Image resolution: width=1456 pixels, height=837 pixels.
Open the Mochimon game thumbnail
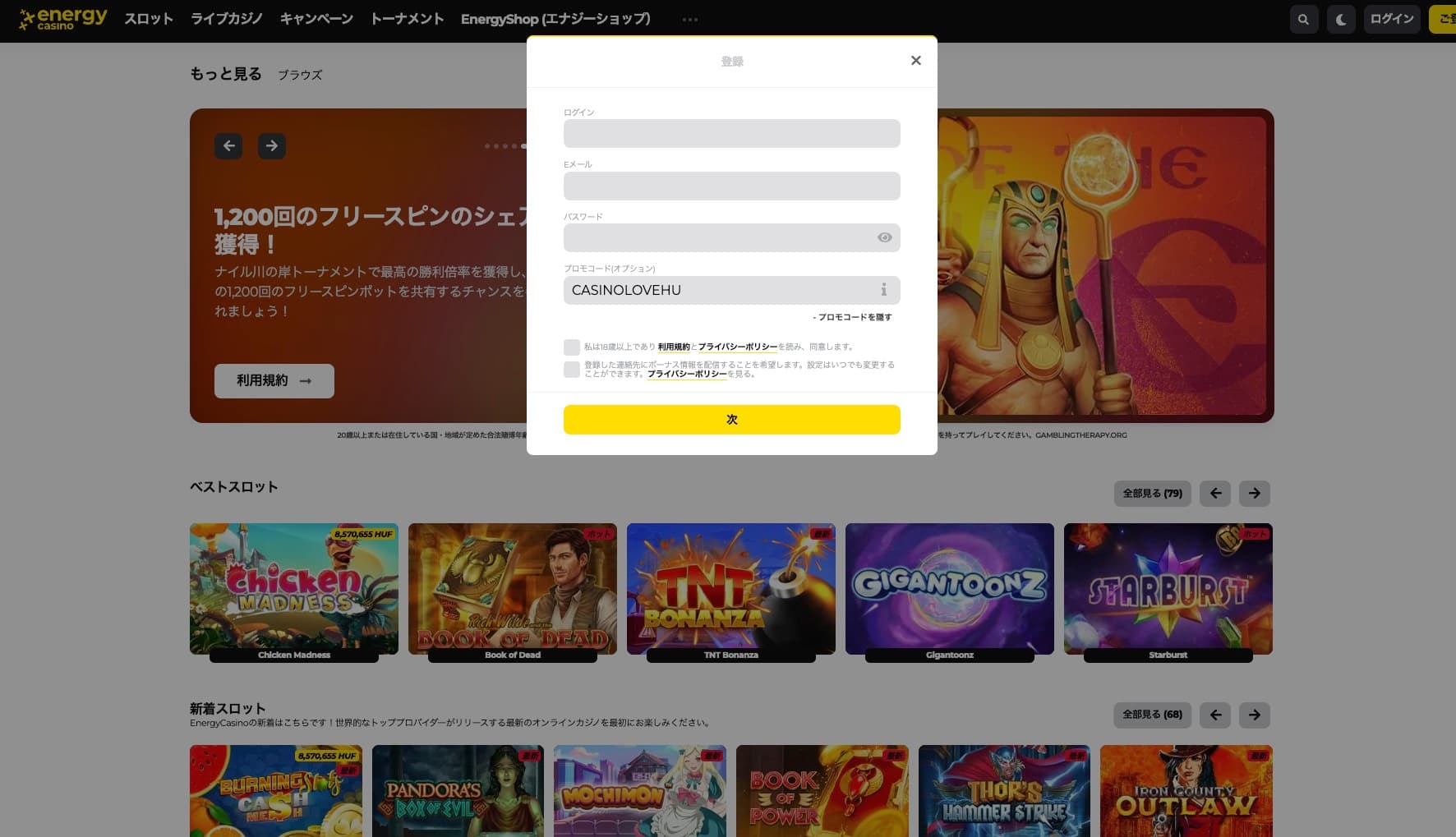coord(640,791)
